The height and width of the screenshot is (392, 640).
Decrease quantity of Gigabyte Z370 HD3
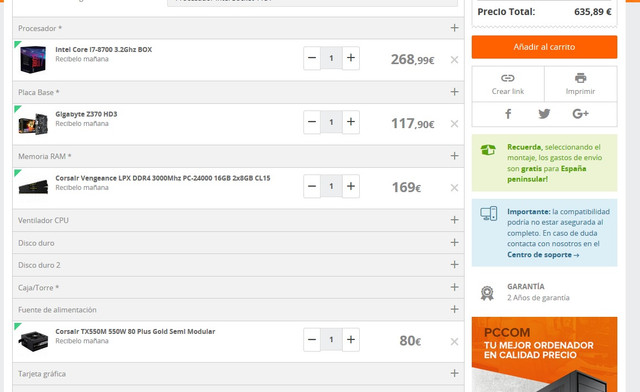pyautogui.click(x=312, y=122)
